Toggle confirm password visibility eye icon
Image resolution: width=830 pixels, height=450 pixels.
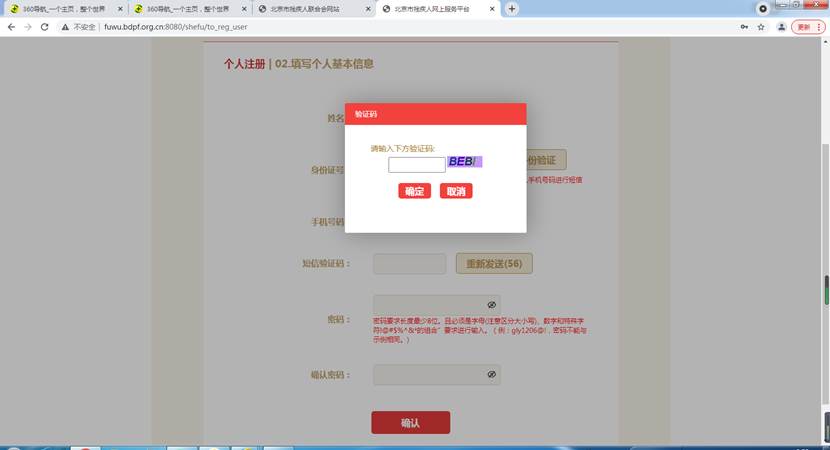pyautogui.click(x=491, y=375)
